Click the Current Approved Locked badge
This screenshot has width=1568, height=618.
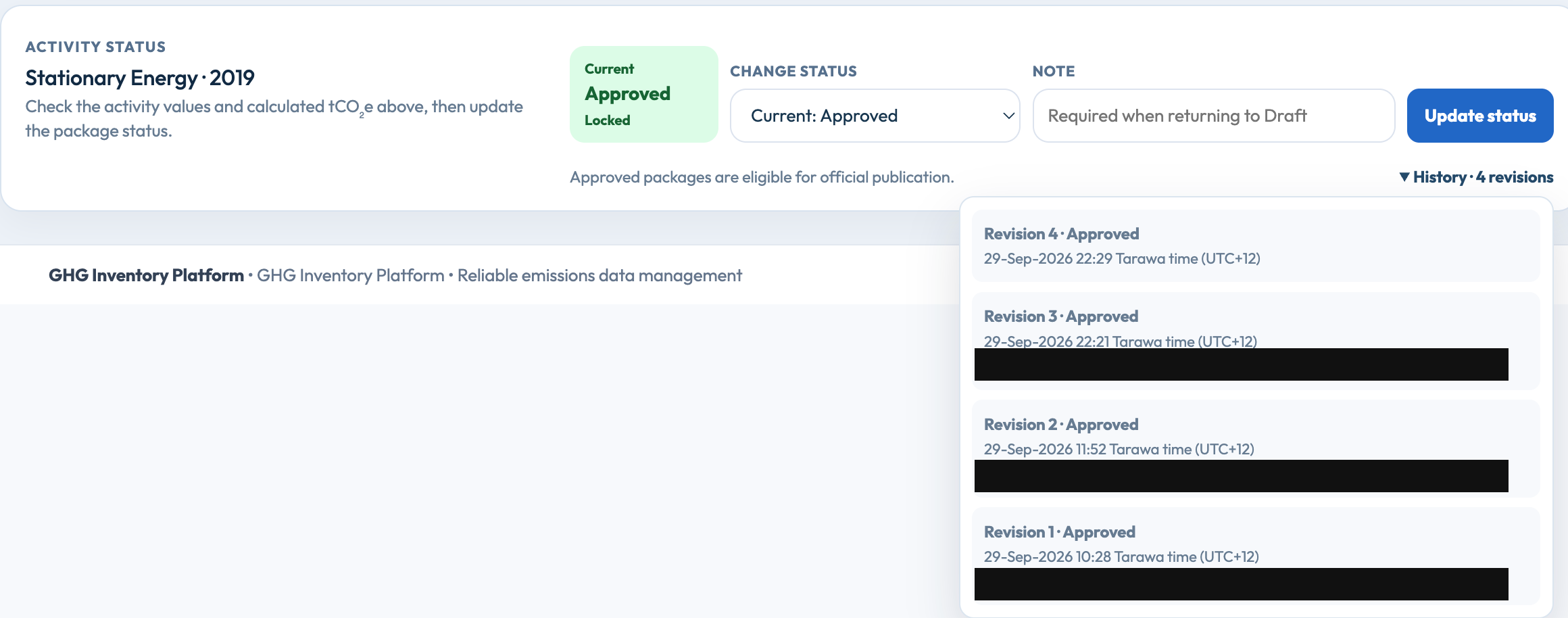point(643,94)
